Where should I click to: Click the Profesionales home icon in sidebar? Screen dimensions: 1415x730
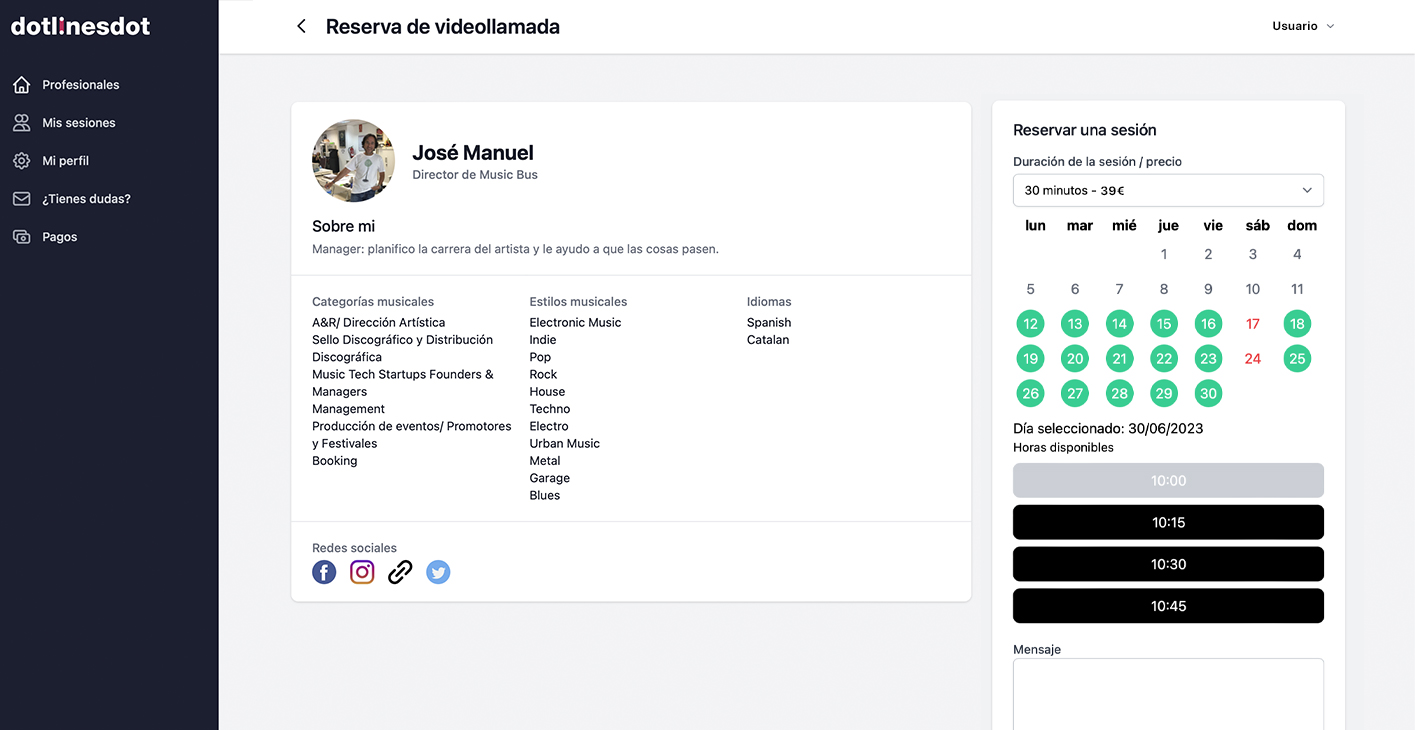pos(21,85)
